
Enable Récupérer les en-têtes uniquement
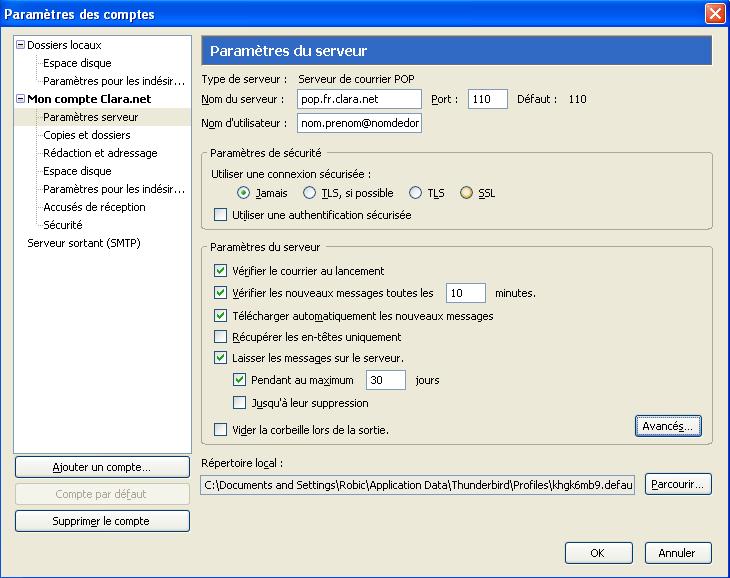tap(221, 337)
